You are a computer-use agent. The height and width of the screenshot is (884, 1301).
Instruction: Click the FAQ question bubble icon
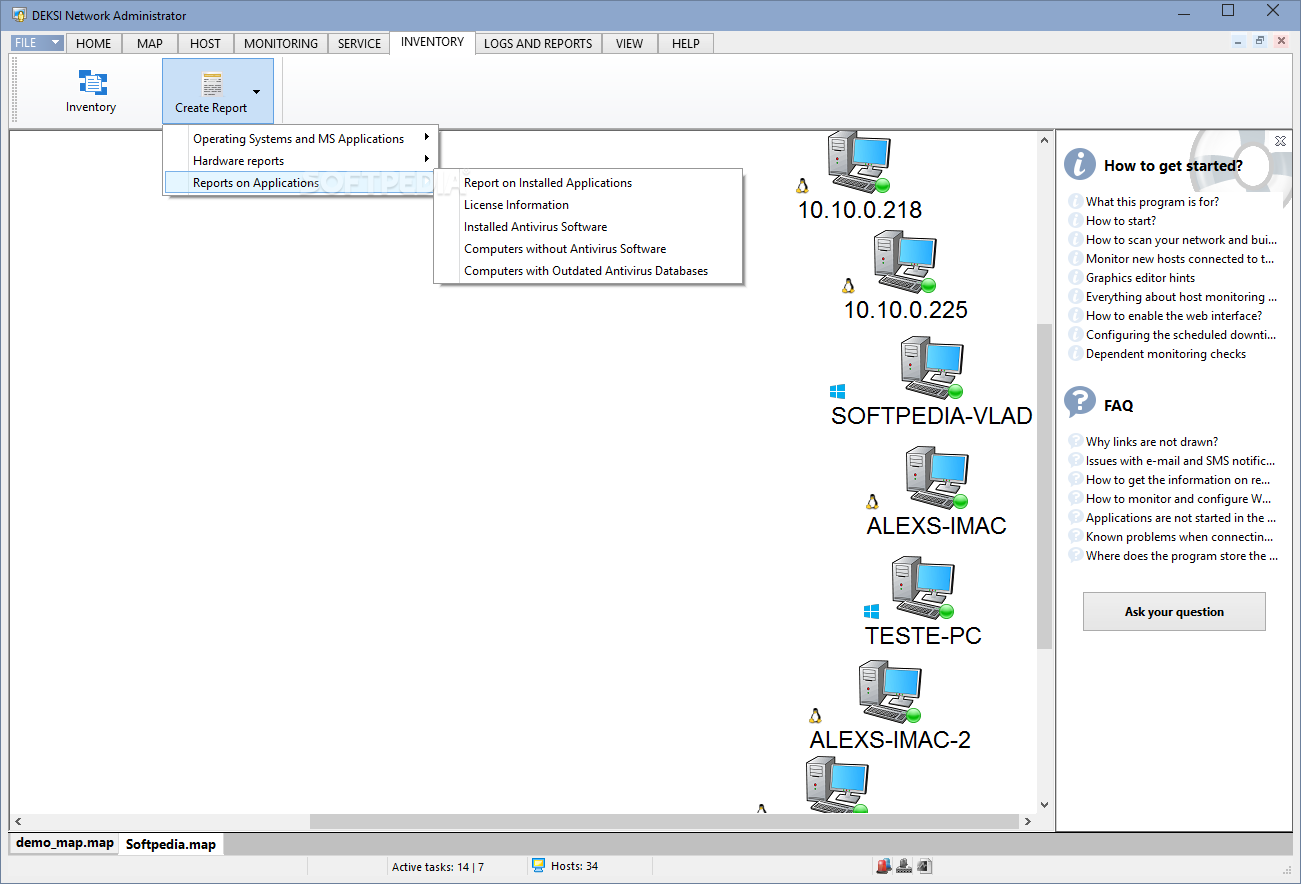coord(1080,402)
